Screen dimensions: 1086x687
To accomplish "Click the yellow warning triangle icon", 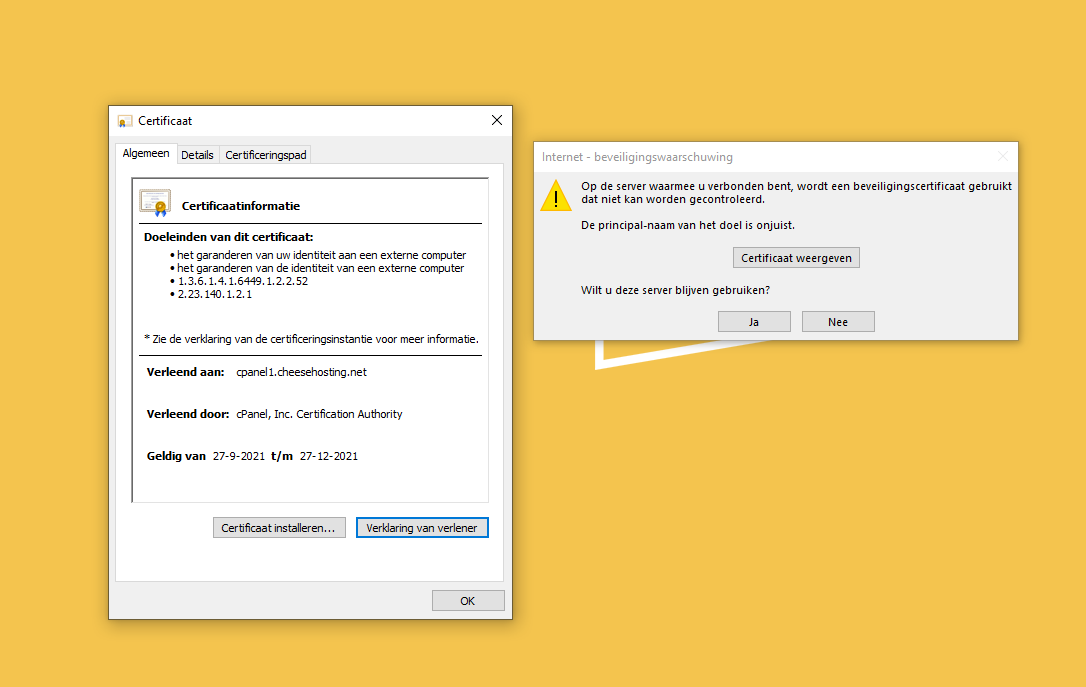I will coord(556,195).
